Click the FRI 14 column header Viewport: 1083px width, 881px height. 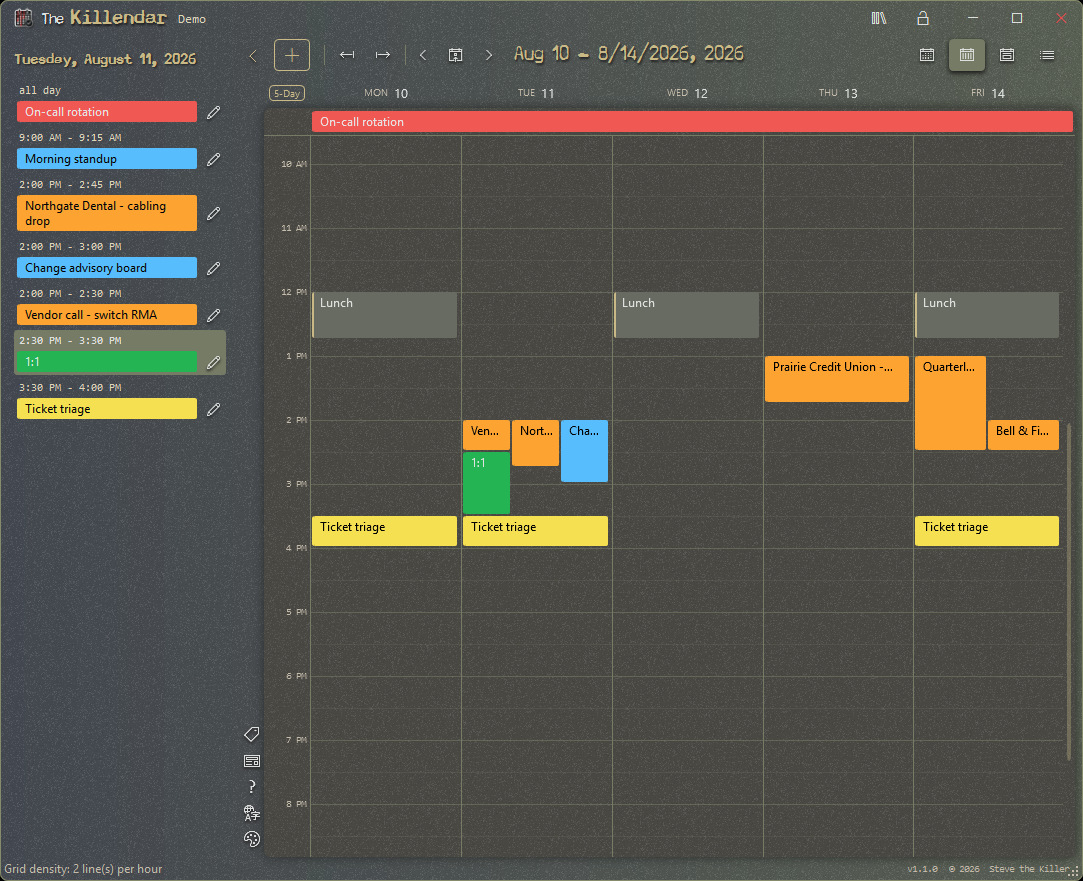pos(988,93)
